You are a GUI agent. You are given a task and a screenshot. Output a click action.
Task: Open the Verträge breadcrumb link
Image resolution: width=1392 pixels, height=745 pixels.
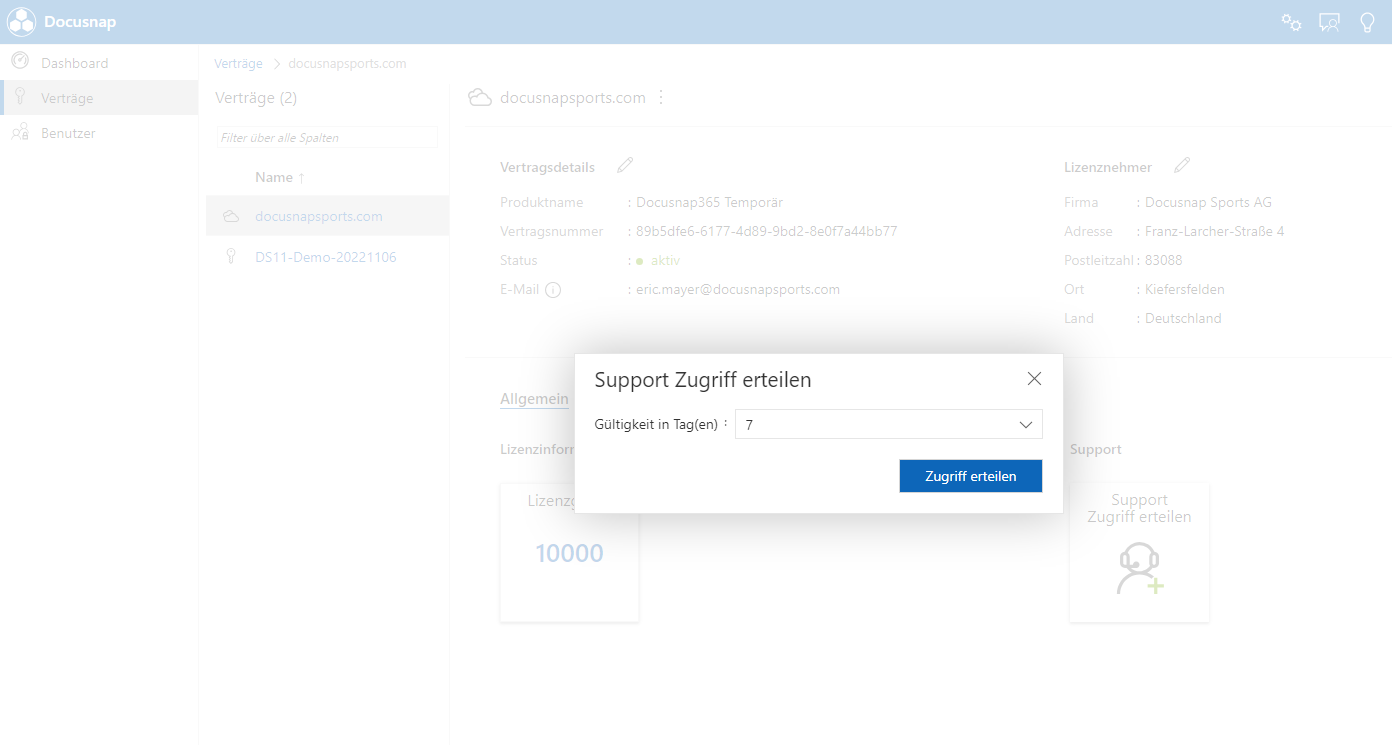tap(238, 63)
